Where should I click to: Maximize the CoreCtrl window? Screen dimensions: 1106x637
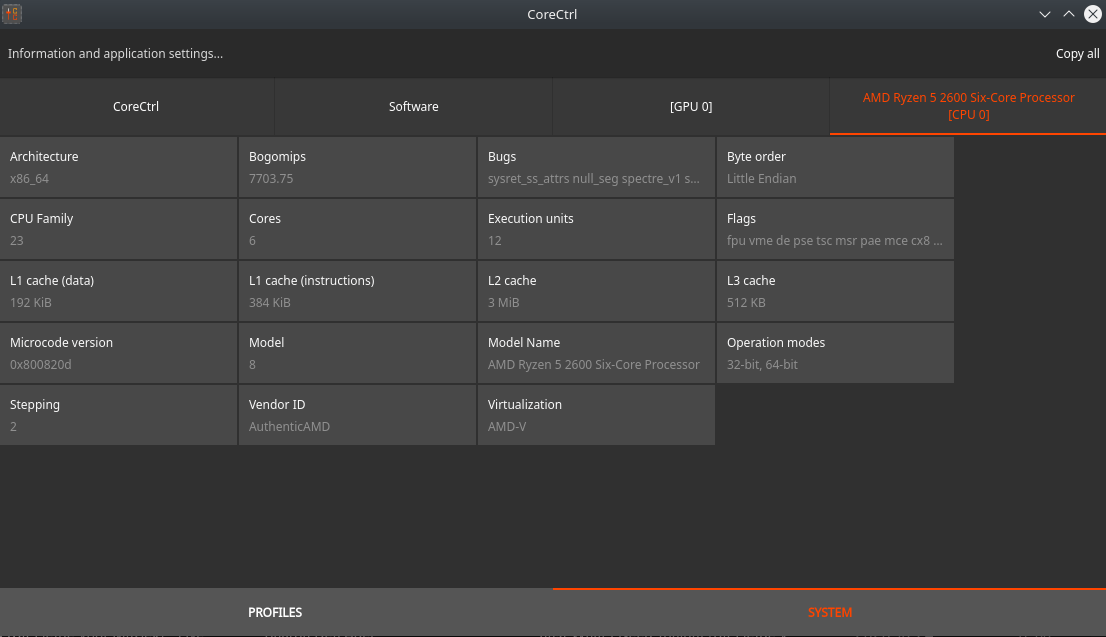(x=1068, y=14)
